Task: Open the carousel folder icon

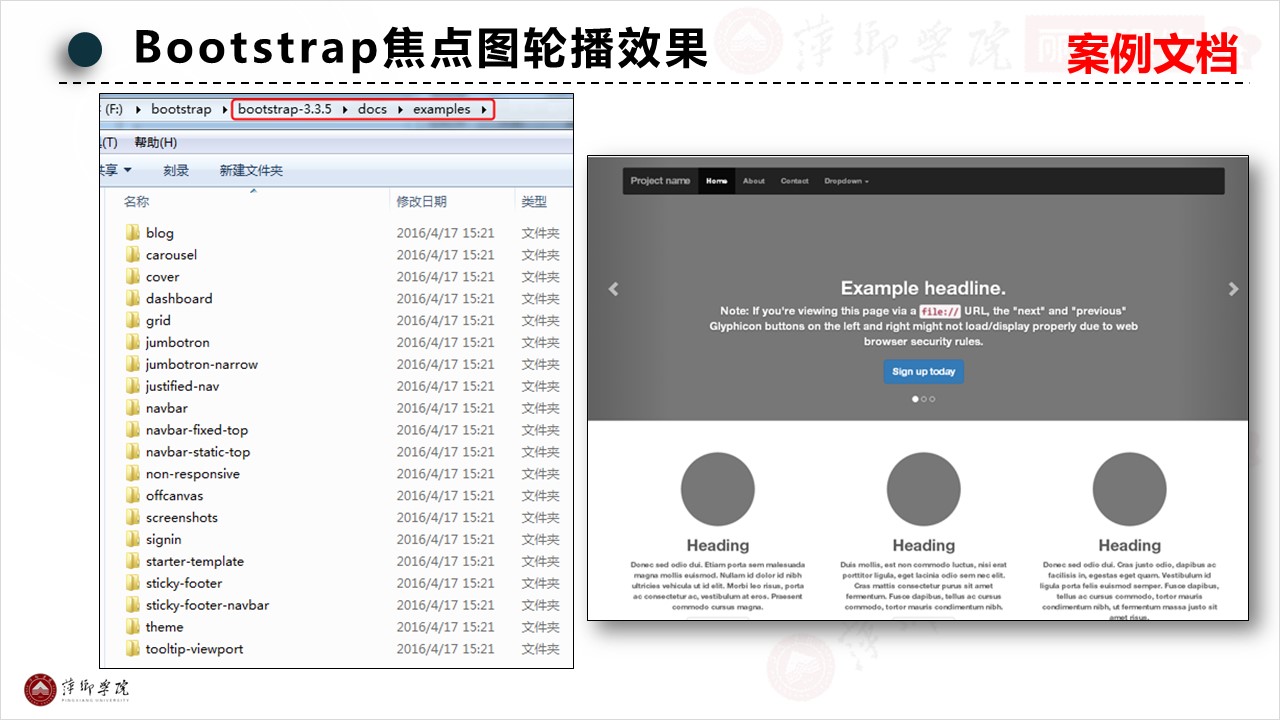Action: tap(133, 255)
